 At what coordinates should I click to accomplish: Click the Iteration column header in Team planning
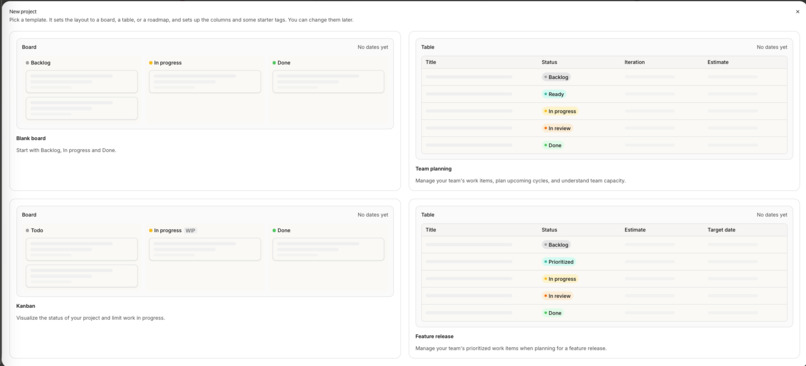pos(634,62)
